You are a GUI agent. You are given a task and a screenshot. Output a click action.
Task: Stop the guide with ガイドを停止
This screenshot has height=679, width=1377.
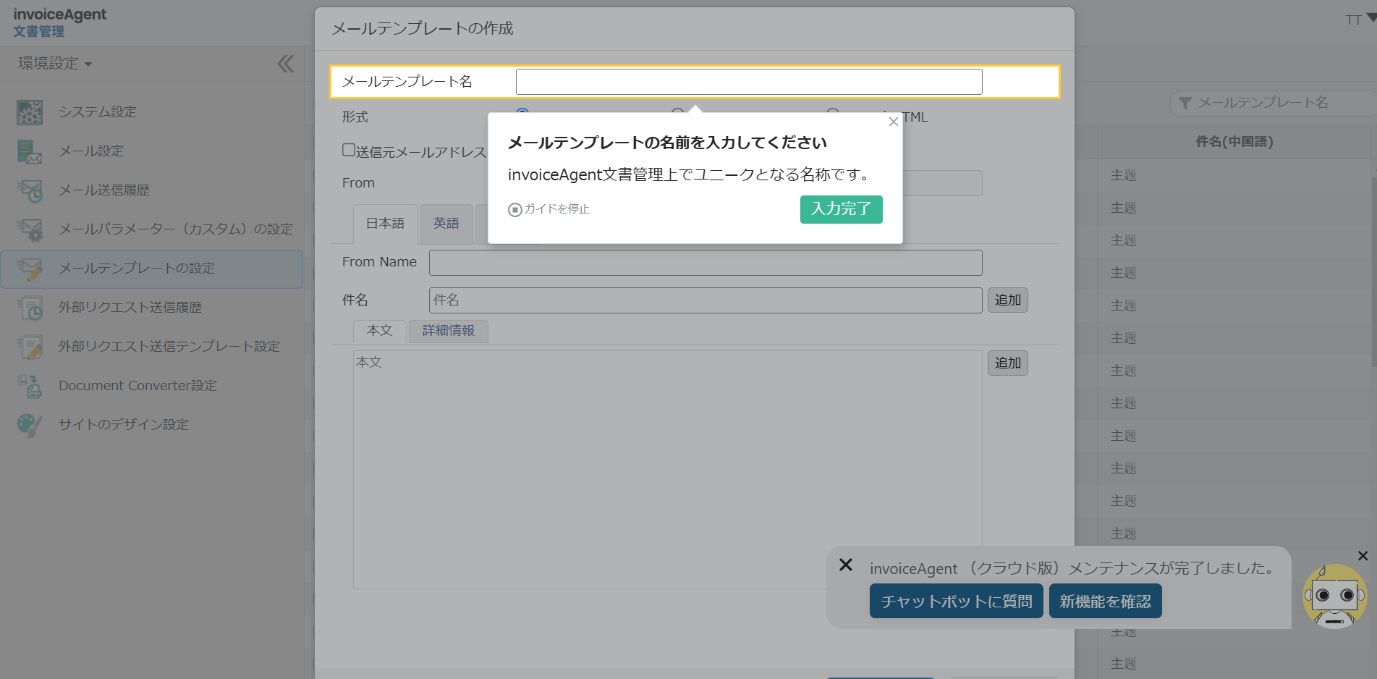[549, 209]
